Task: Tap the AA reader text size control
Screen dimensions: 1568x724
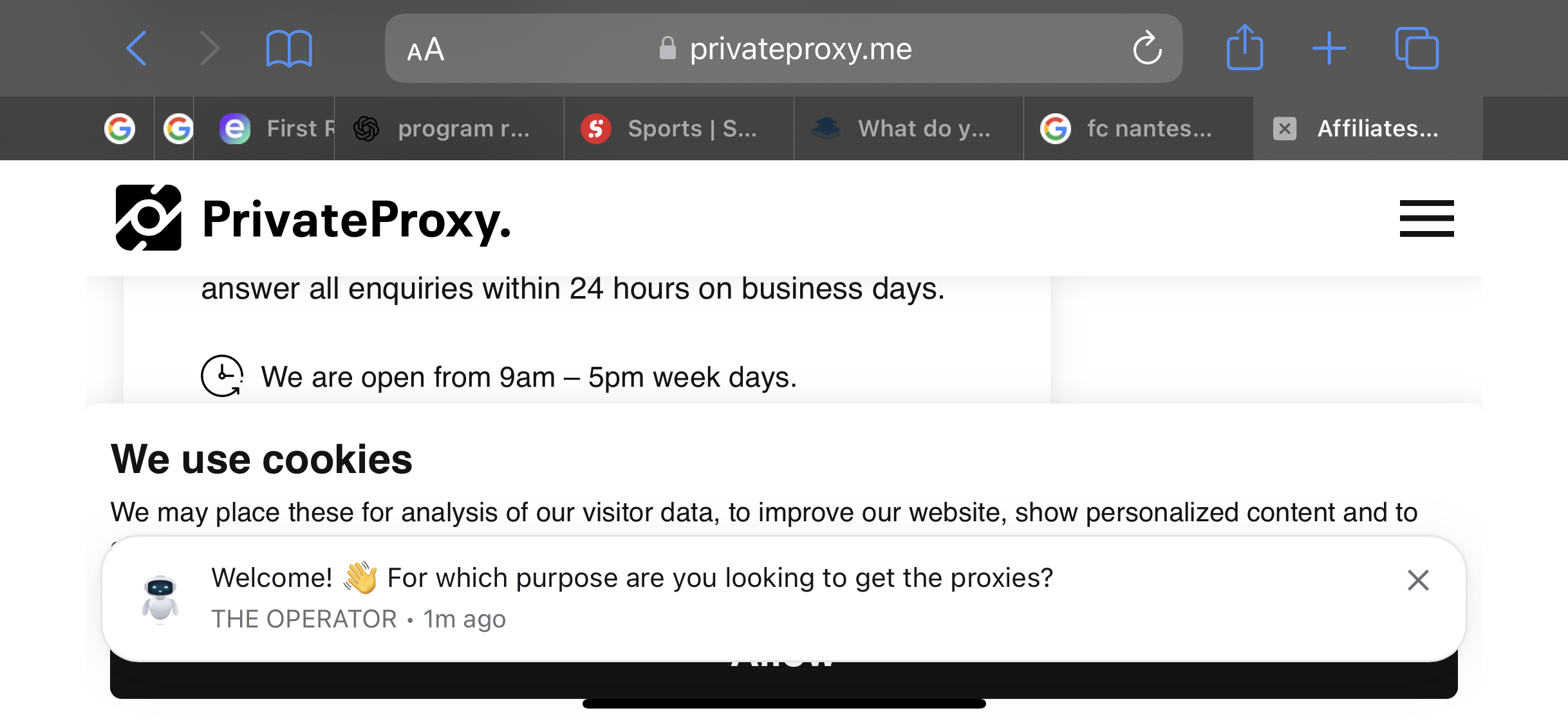Action: [x=425, y=50]
